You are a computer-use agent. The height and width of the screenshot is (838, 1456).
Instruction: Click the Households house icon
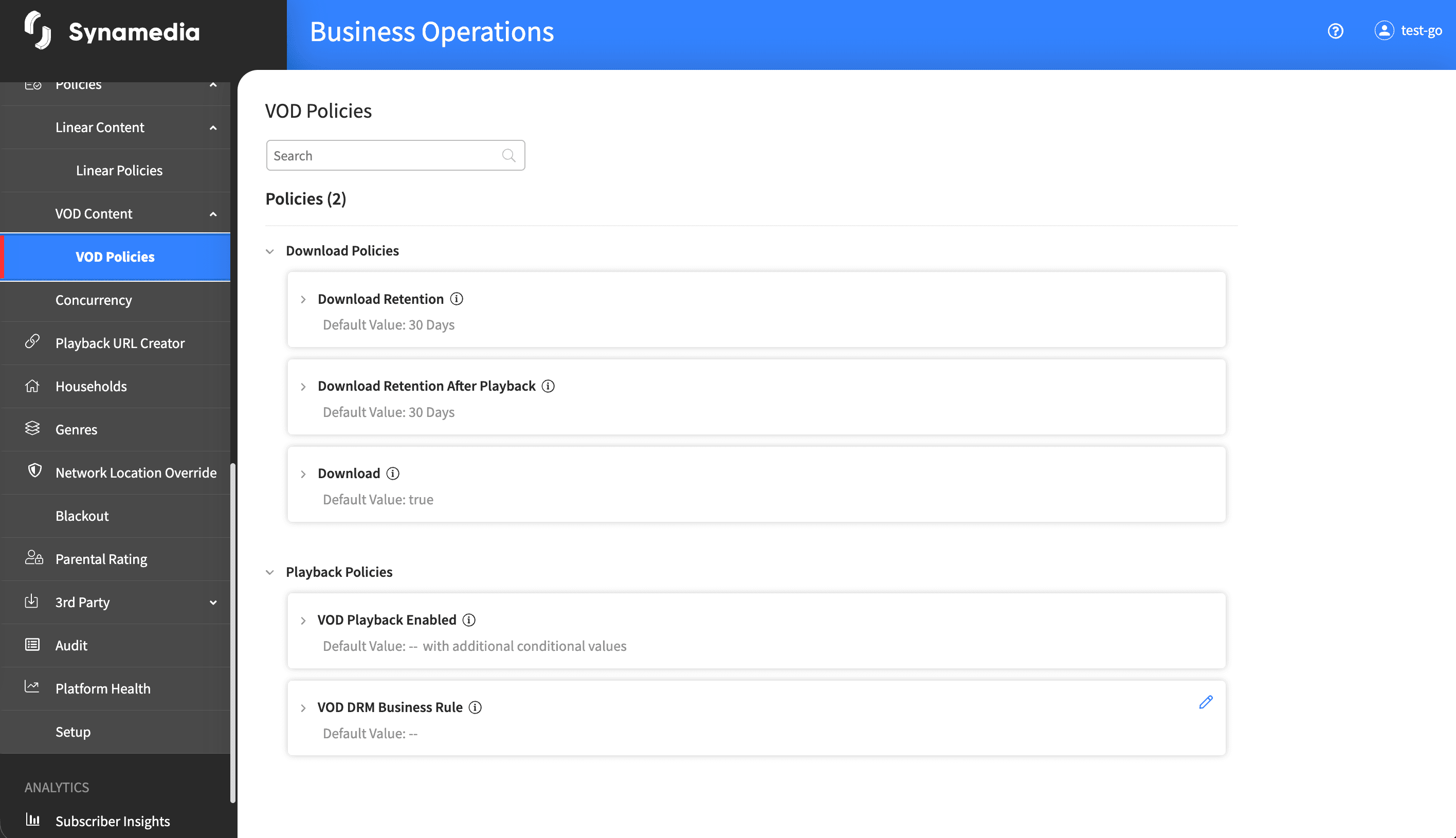pyautogui.click(x=32, y=386)
